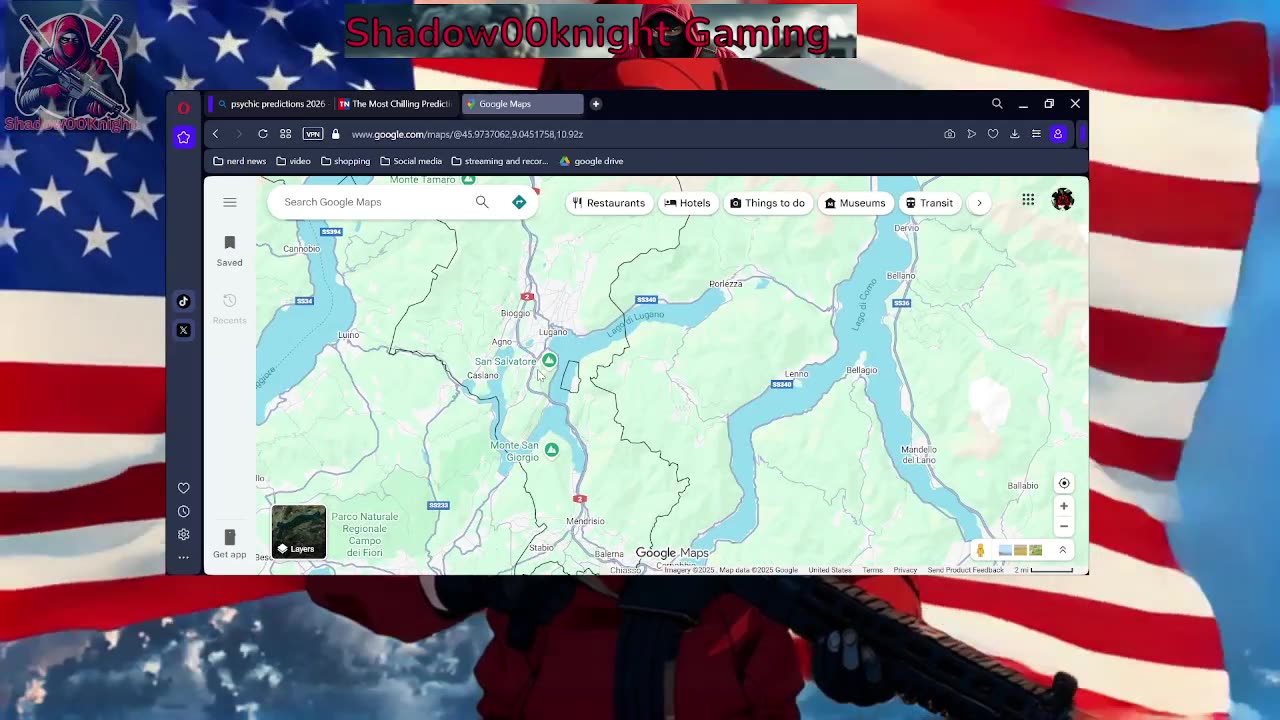Open the Terms link
This screenshot has height=720, width=1280.
click(873, 570)
